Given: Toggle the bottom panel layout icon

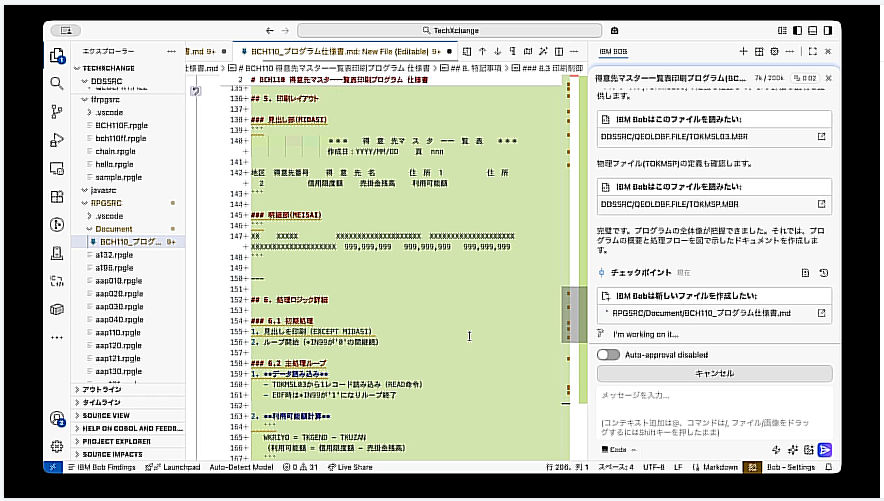Looking at the screenshot, I should pyautogui.click(x=812, y=30).
